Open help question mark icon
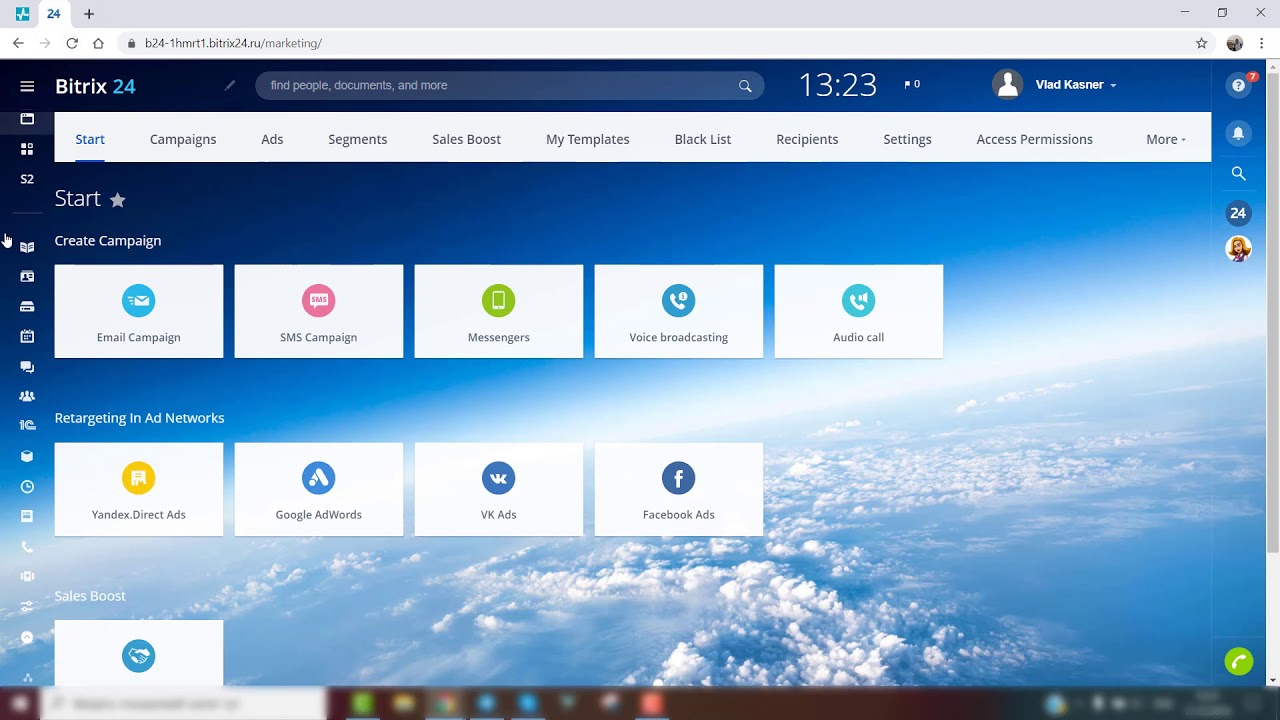The image size is (1280, 720). coord(1239,85)
